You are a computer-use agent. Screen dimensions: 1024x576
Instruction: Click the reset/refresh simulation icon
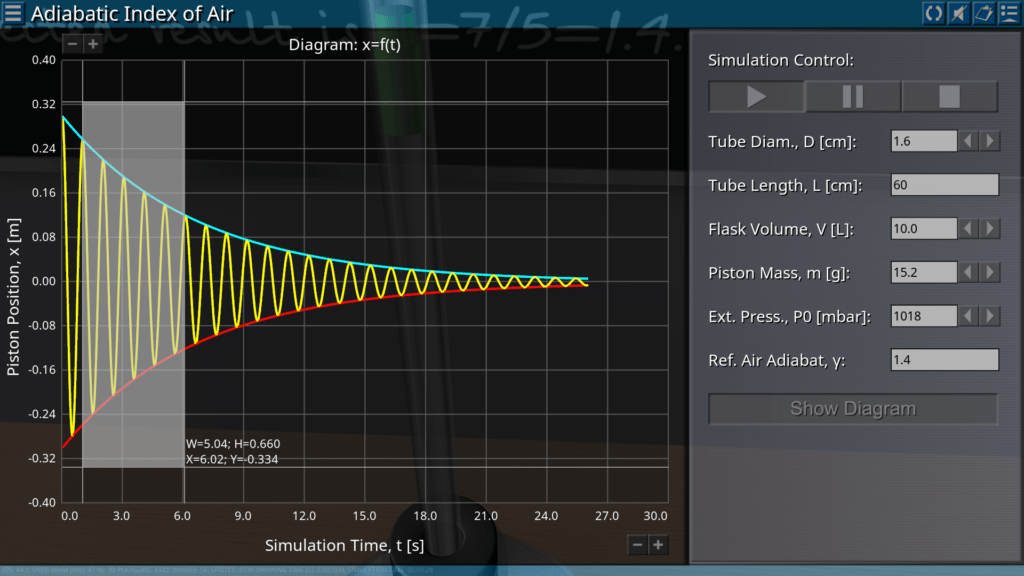[933, 13]
